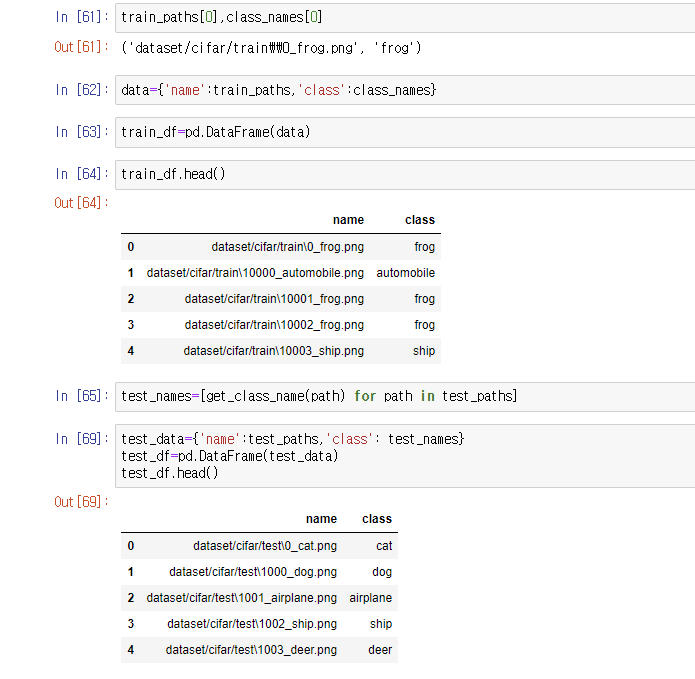This screenshot has height=679, width=695.
Task: Click the In [63] prompt label
Action: pos(82,132)
